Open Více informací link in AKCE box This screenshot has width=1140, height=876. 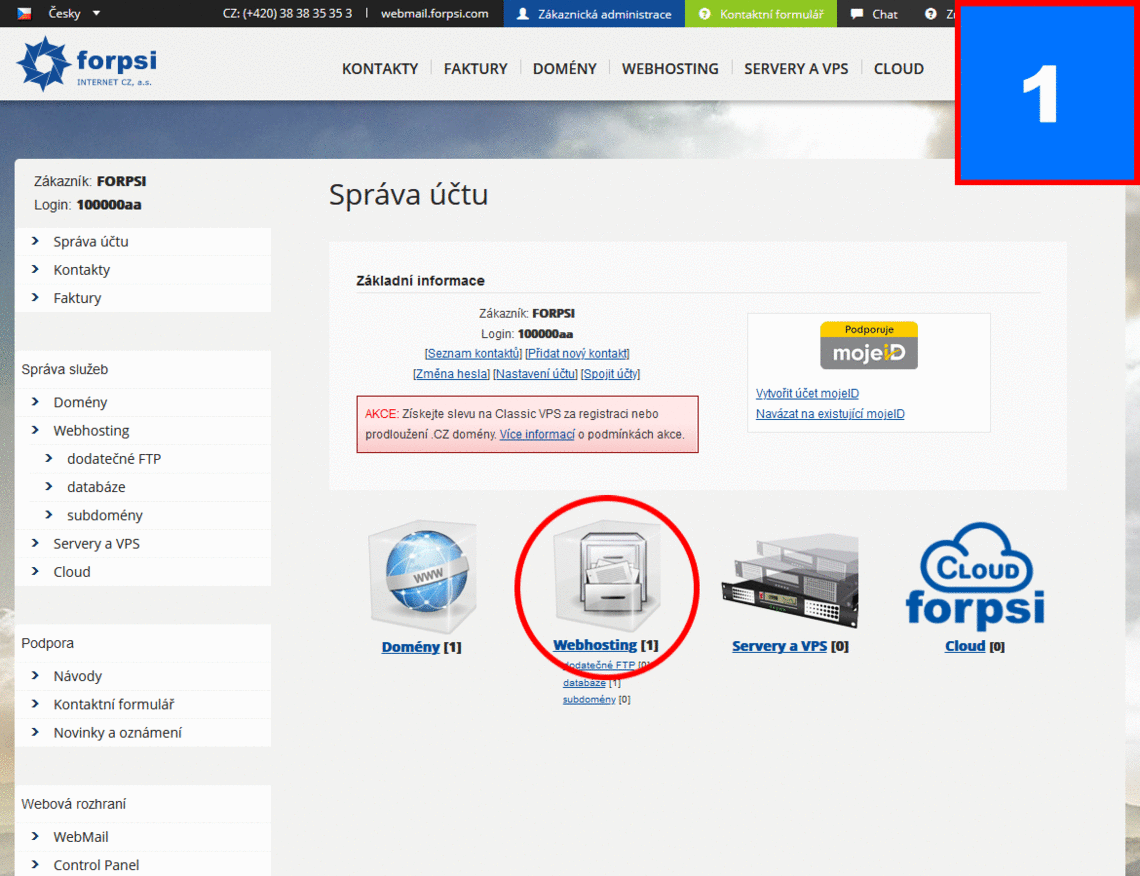coord(537,435)
